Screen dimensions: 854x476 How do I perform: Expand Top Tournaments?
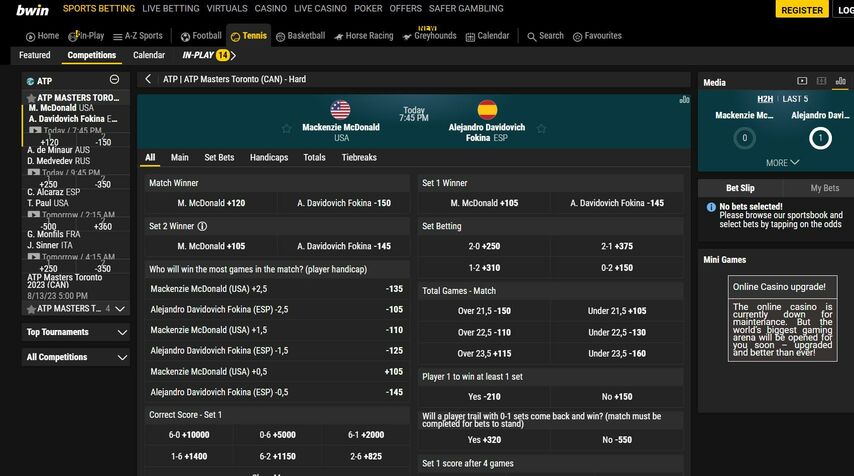[123, 332]
